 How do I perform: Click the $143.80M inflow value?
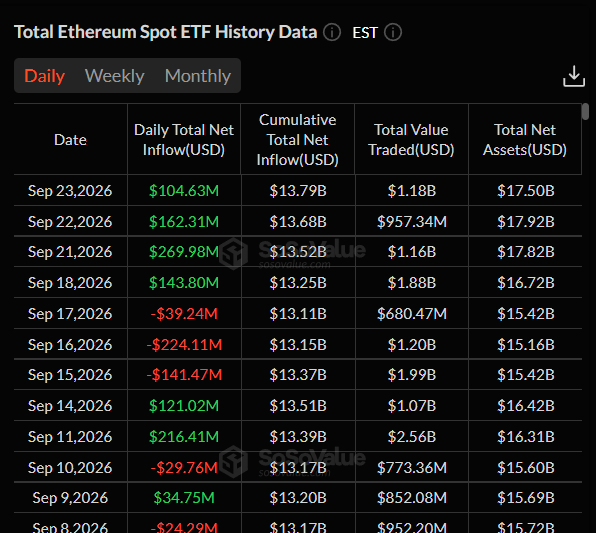coord(184,283)
